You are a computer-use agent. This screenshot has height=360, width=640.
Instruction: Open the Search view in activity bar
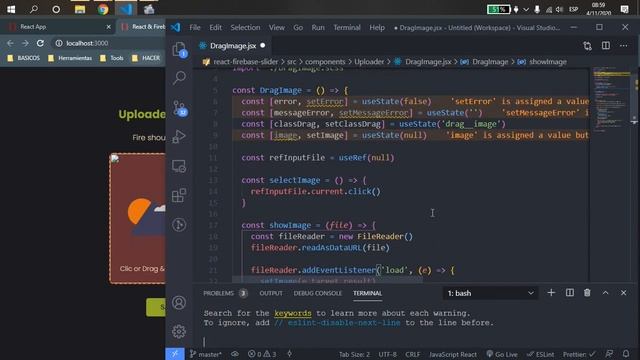tap(179, 78)
